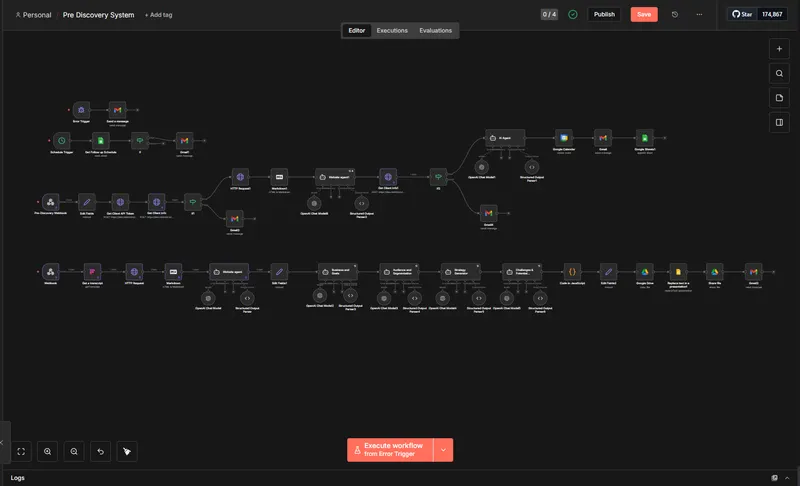Switch to the Executions tab
Viewport: 800px width, 486px height.
[392, 31]
